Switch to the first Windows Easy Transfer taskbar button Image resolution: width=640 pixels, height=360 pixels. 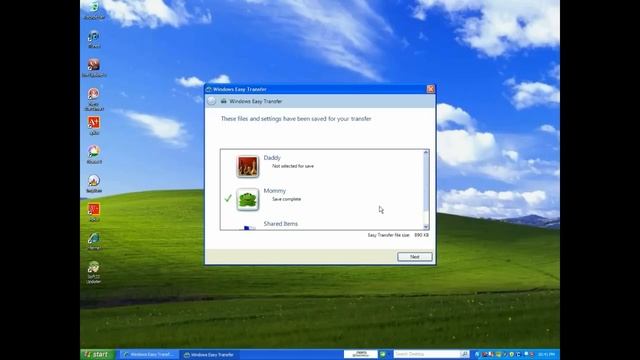tap(149, 355)
